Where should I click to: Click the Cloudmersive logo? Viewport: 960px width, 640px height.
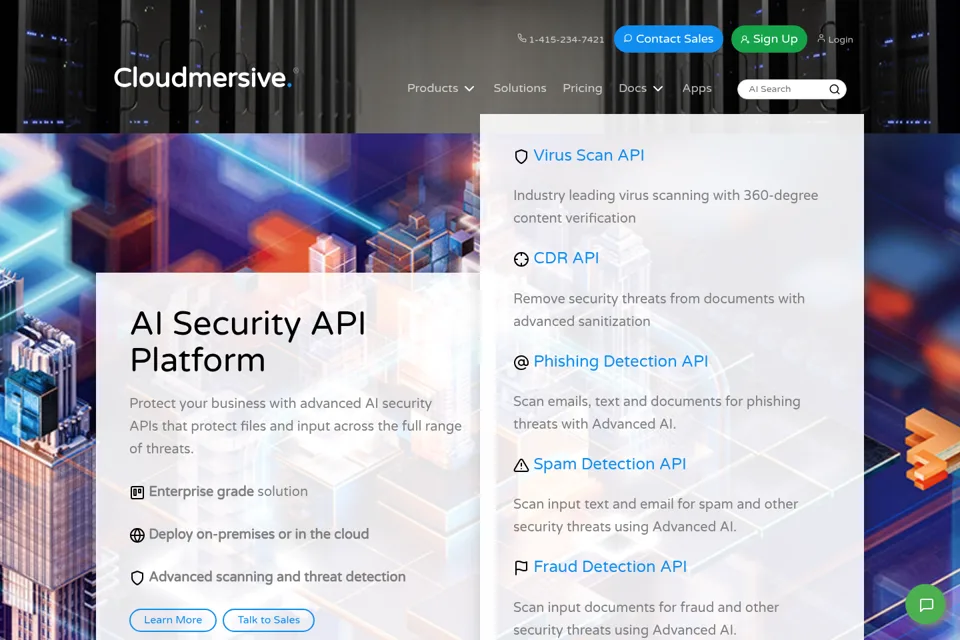(x=206, y=78)
